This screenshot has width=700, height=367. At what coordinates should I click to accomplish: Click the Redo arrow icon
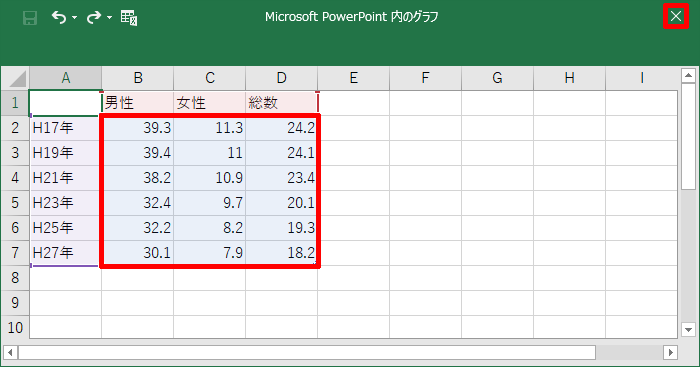coord(94,17)
